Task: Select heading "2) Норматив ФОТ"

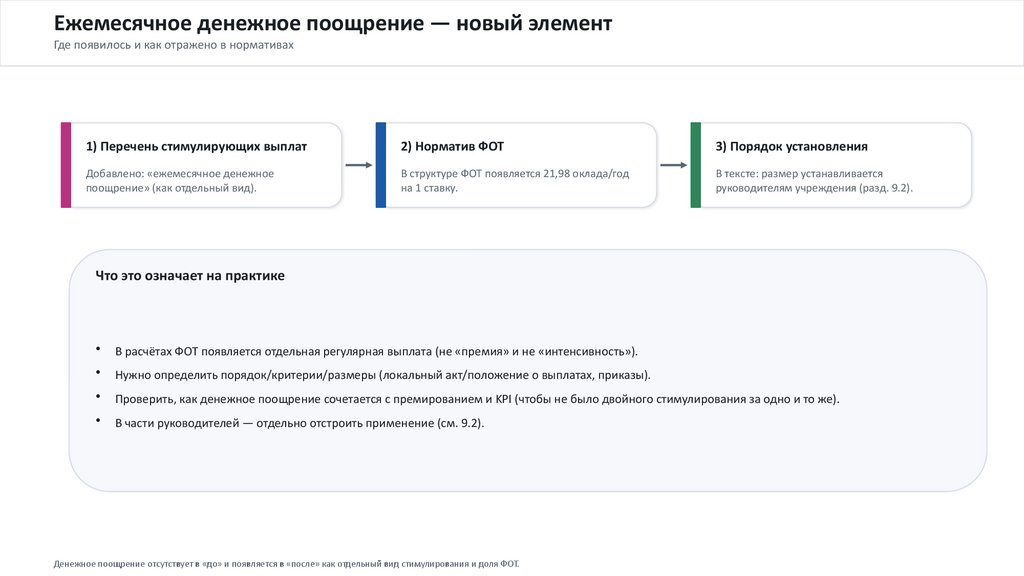Action: click(x=453, y=146)
